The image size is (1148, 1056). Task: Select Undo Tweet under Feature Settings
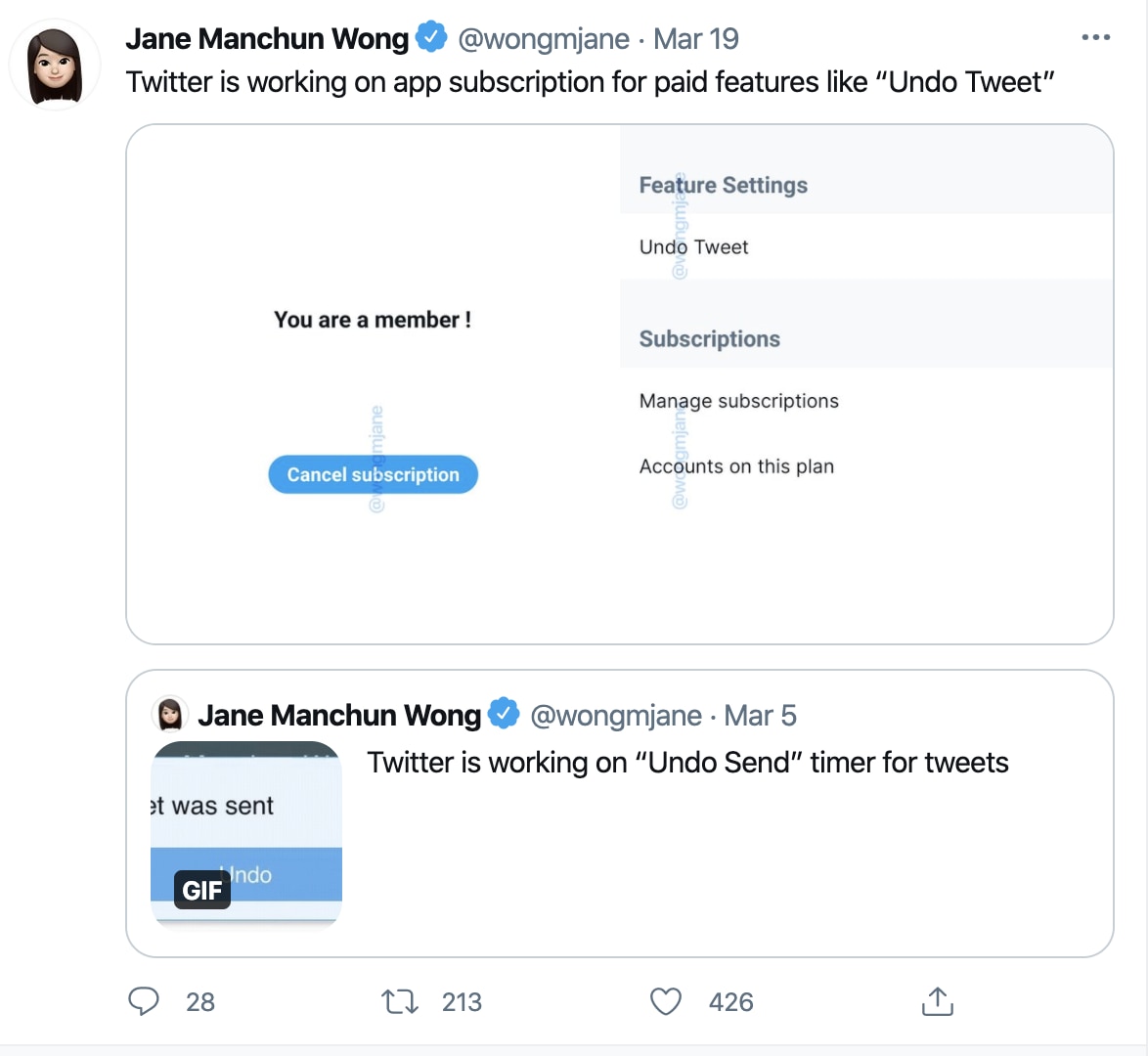(693, 247)
